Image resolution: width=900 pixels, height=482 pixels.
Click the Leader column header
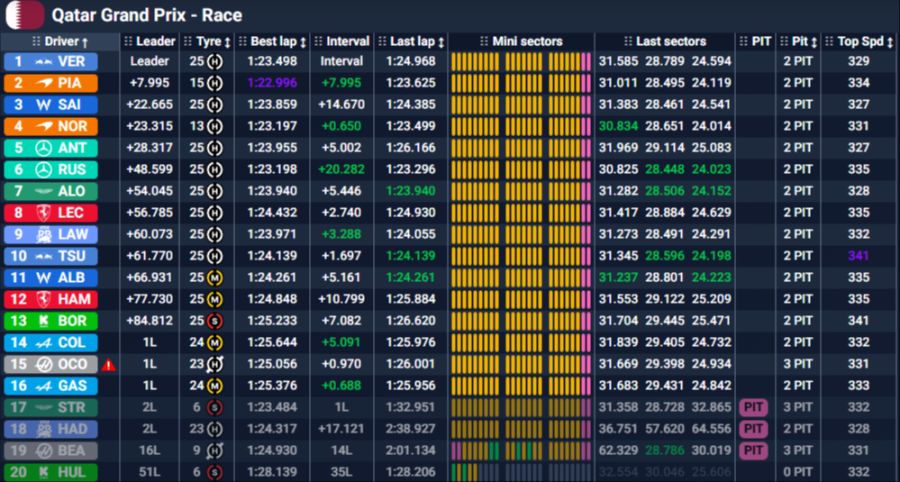[150, 42]
